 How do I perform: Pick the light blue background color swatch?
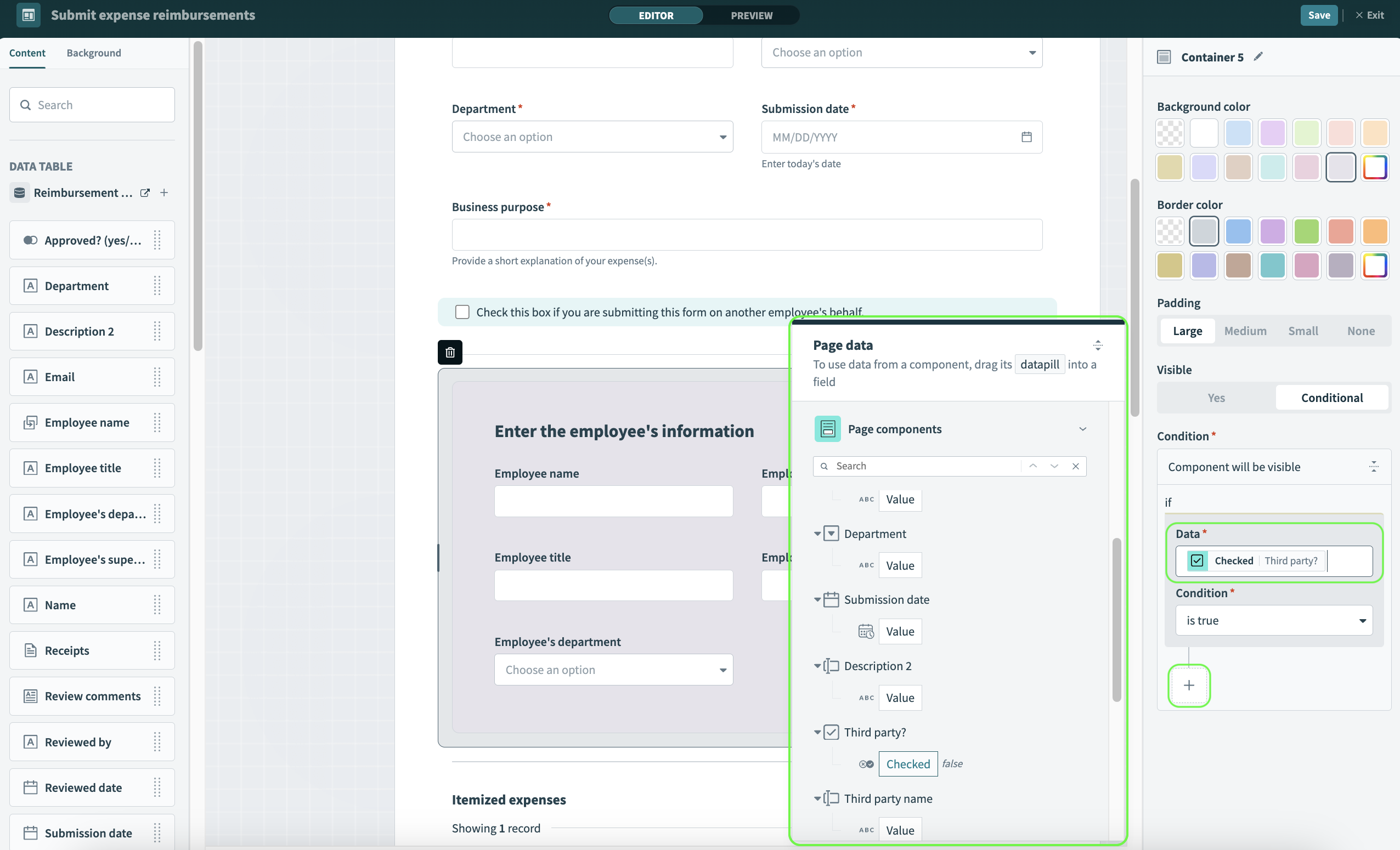coord(1238,133)
